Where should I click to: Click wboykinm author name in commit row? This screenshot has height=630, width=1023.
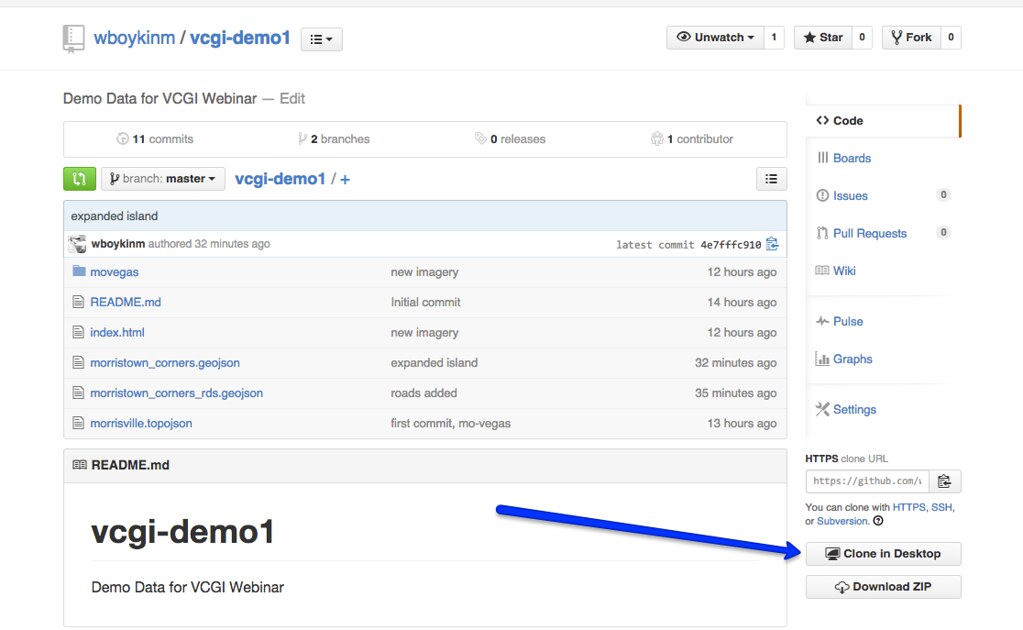[x=118, y=244]
